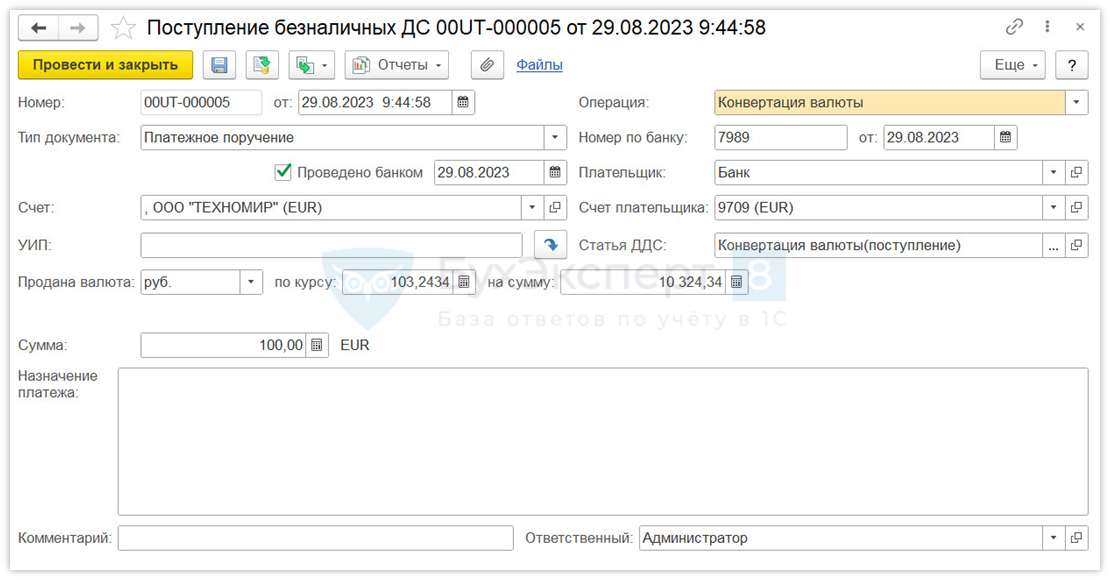The width and height of the screenshot is (1110, 580).
Task: Open calculator for the по курсу field
Action: (x=463, y=282)
